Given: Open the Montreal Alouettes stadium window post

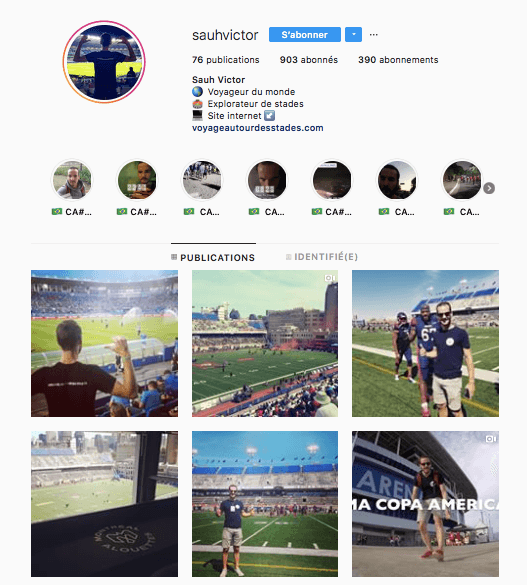Looking at the screenshot, I should click(x=104, y=504).
